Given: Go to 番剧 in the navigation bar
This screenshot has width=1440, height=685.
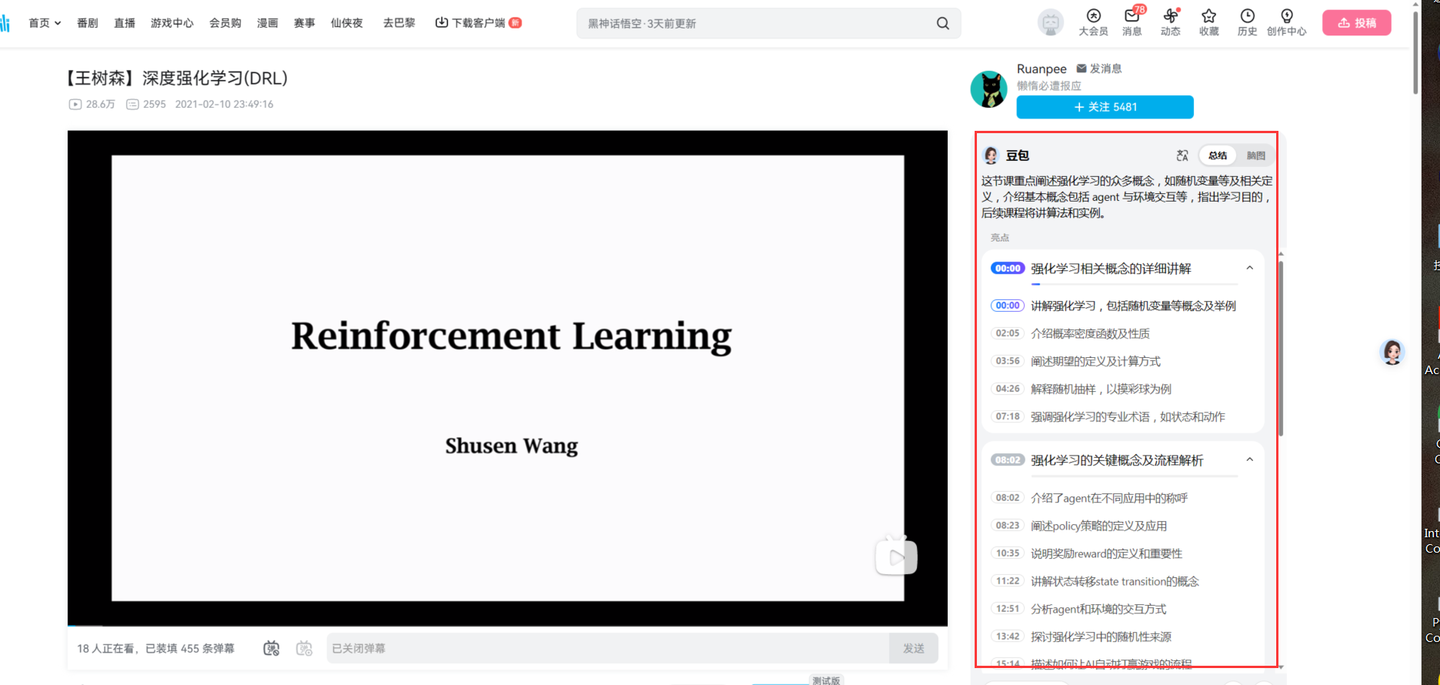Looking at the screenshot, I should [88, 23].
